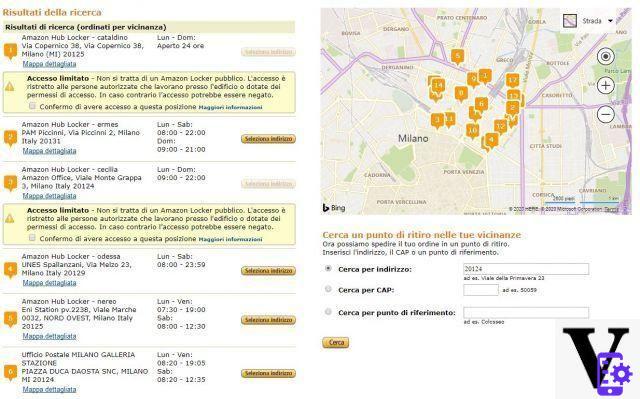The image size is (640, 399).
Task: Tick access confirmation checkbox for locker cataldino
Action: click(x=32, y=106)
